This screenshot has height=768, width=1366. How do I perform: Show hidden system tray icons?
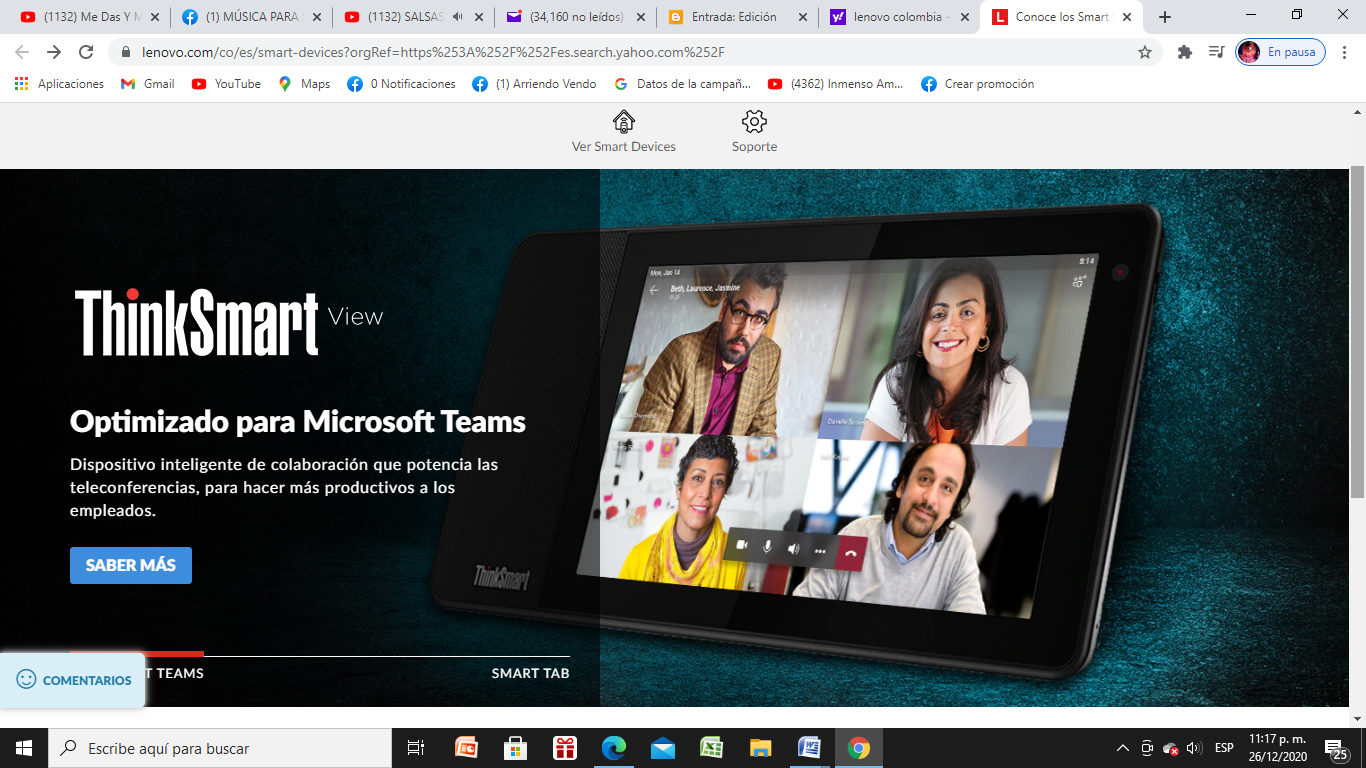pyautogui.click(x=1123, y=748)
